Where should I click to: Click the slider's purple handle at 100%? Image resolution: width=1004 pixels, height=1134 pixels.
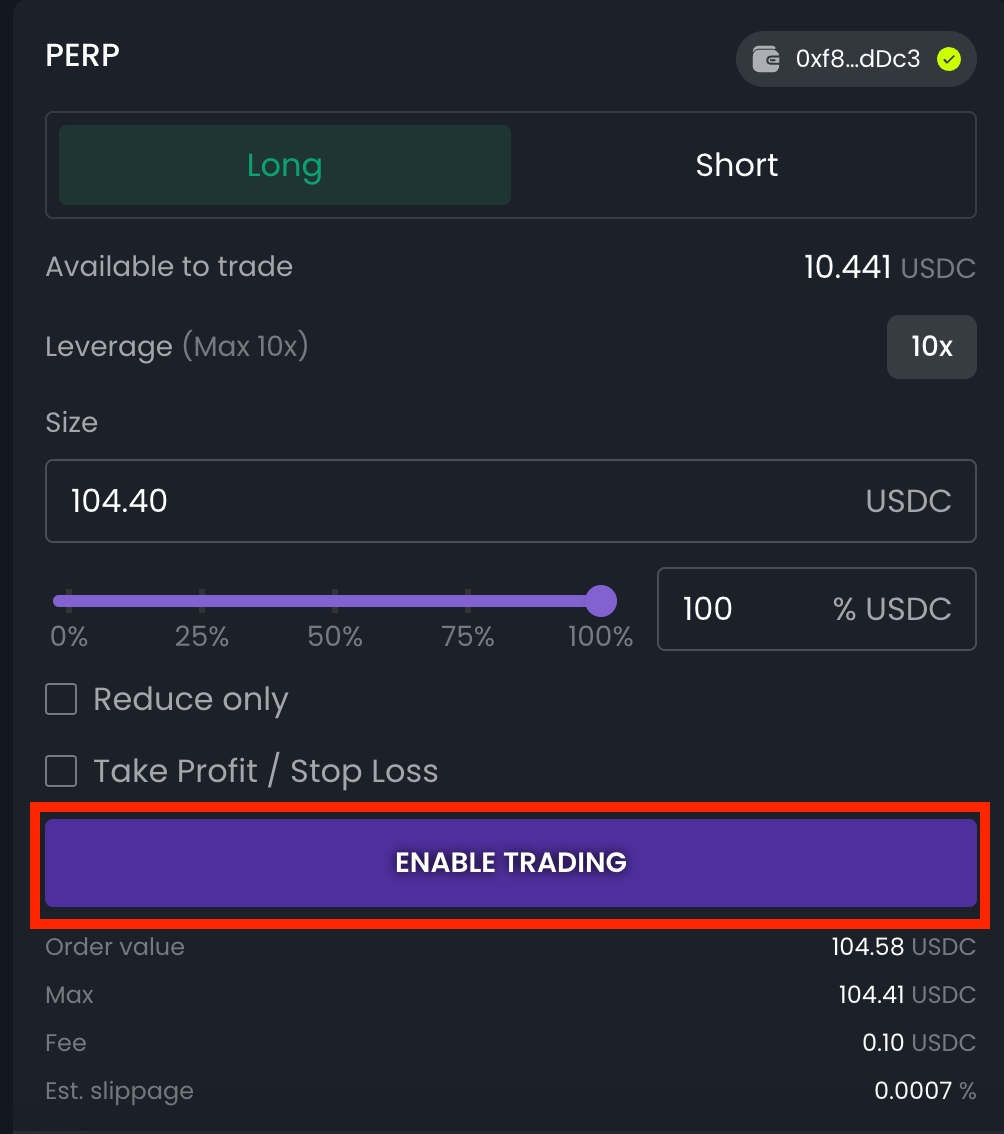600,601
